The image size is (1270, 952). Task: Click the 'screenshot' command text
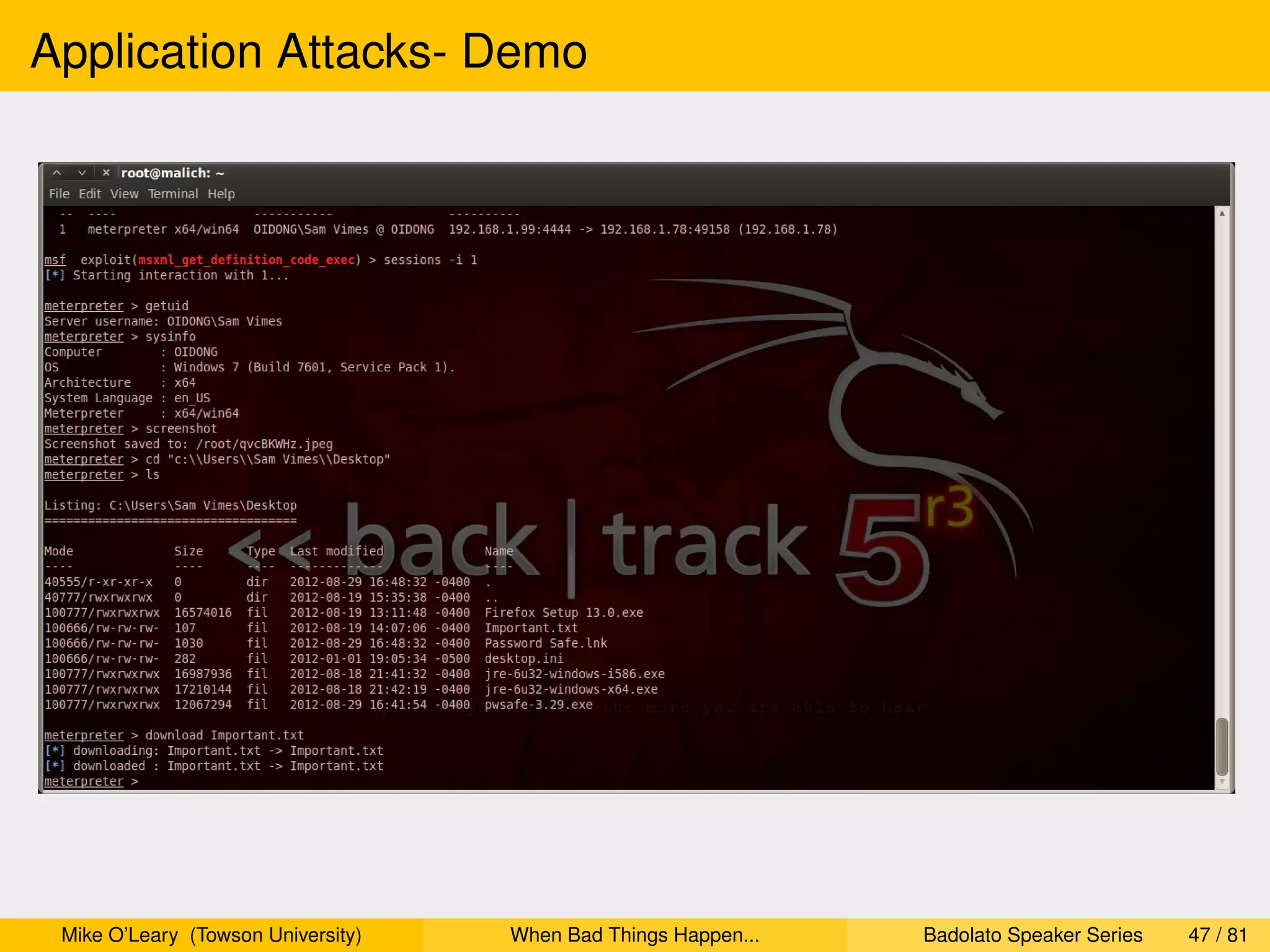[x=181, y=429]
